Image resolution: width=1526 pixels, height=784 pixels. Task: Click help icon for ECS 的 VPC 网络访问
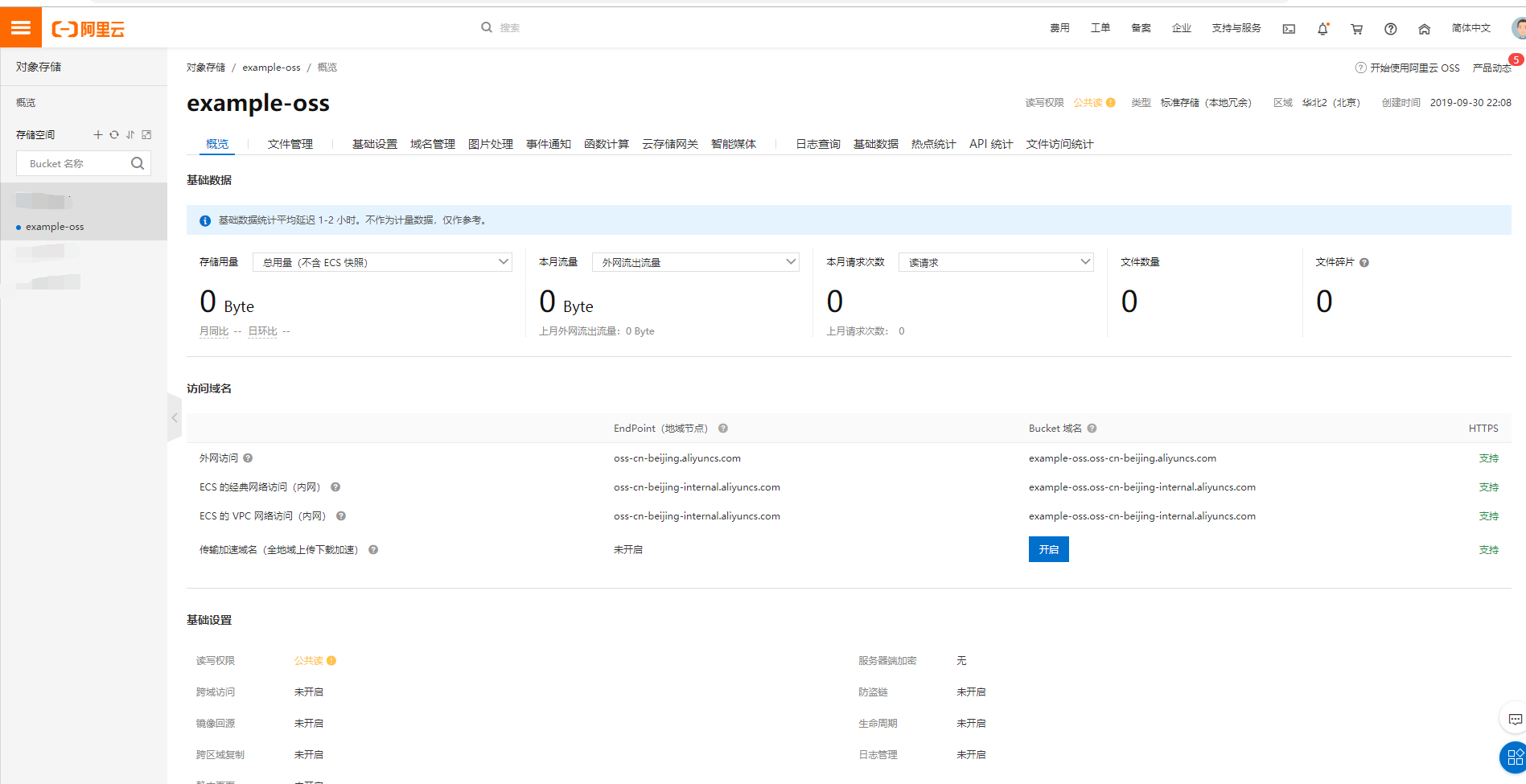pos(341,516)
